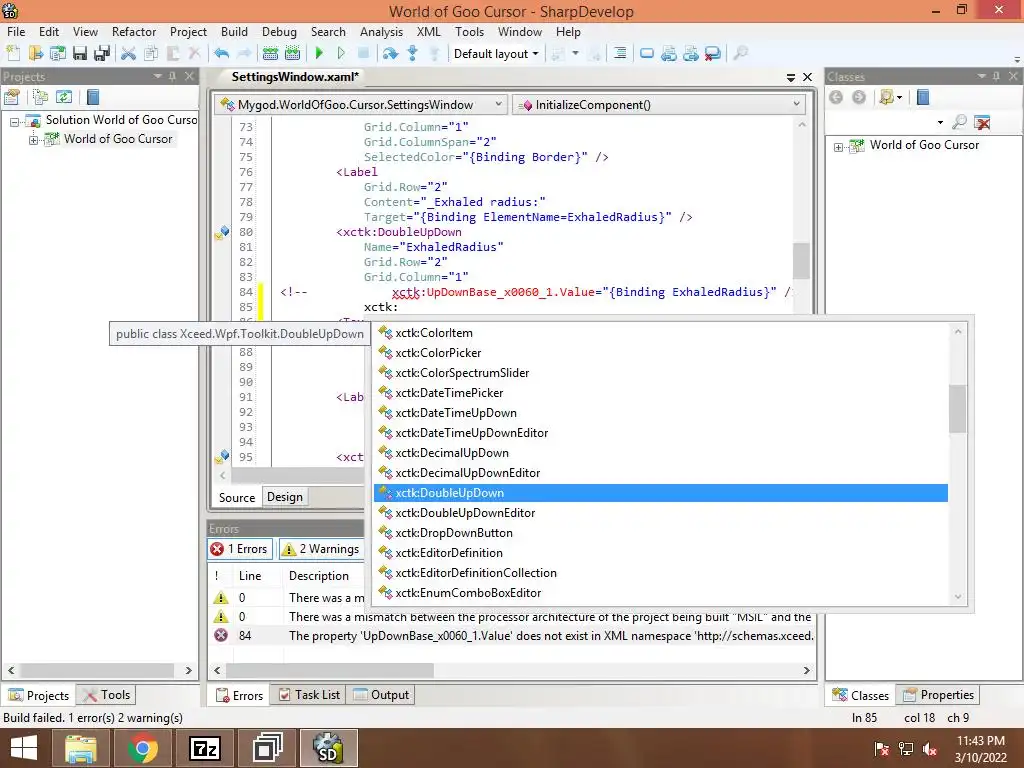Select xctk:DropDownButton in completion list
The image size is (1024, 768).
pos(661,533)
